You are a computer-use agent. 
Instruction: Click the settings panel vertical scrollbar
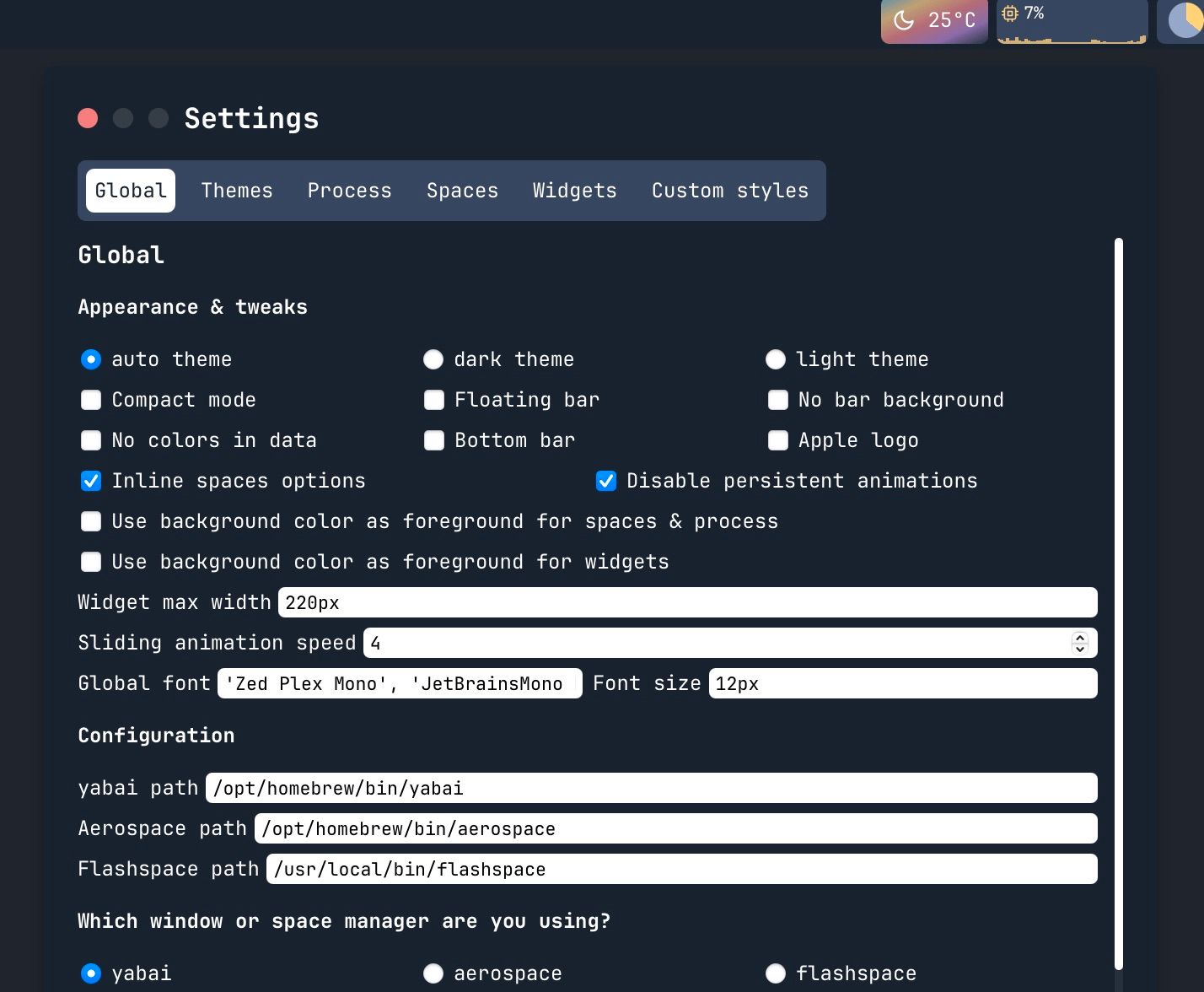(x=1119, y=604)
